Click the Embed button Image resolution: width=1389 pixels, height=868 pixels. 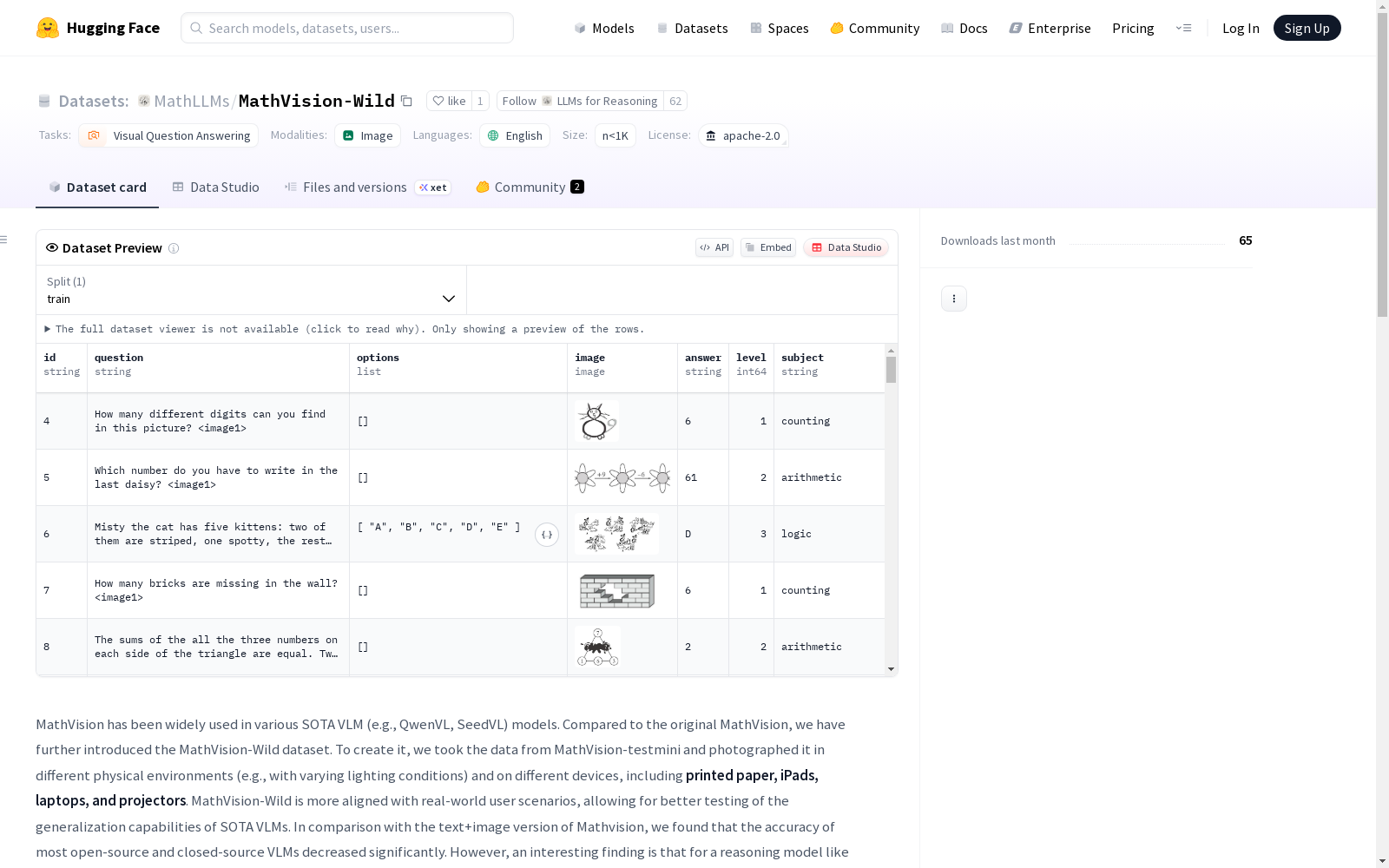pos(768,247)
